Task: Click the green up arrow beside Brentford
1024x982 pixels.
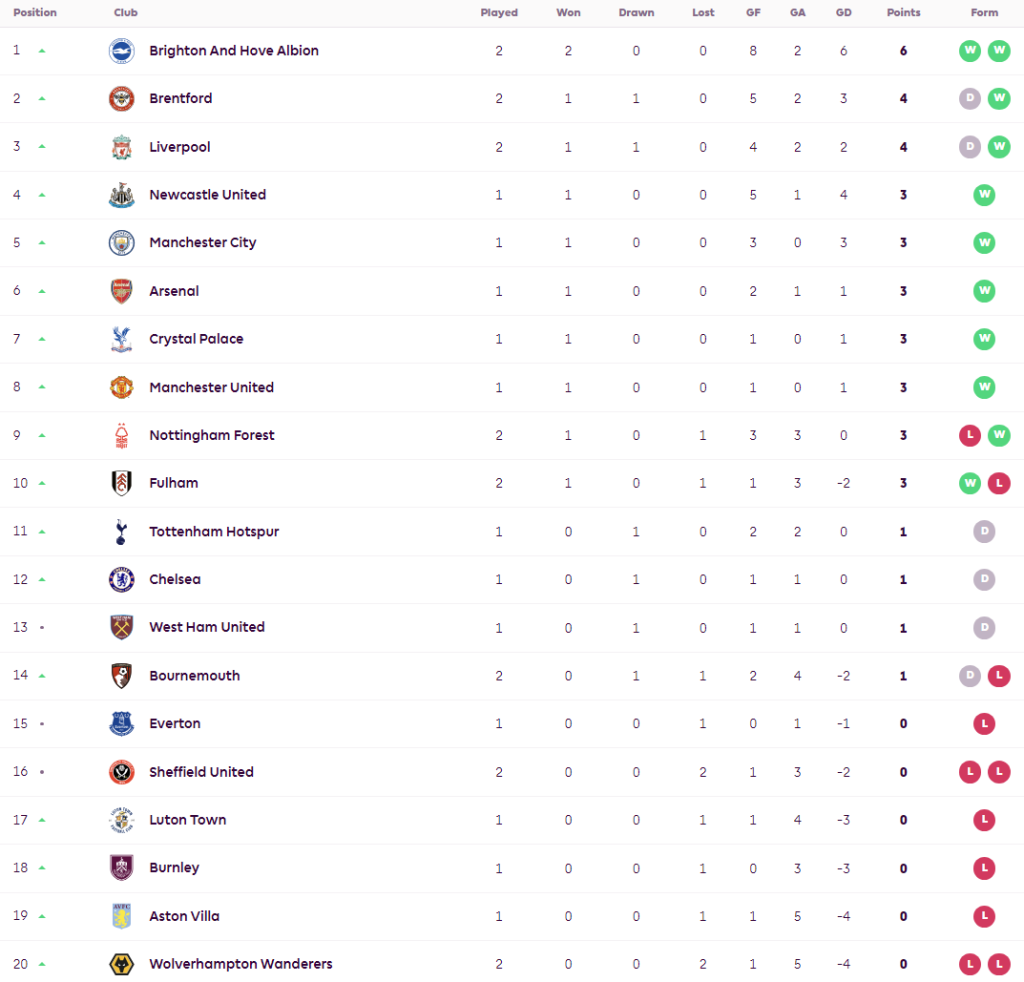Action: [x=42, y=99]
